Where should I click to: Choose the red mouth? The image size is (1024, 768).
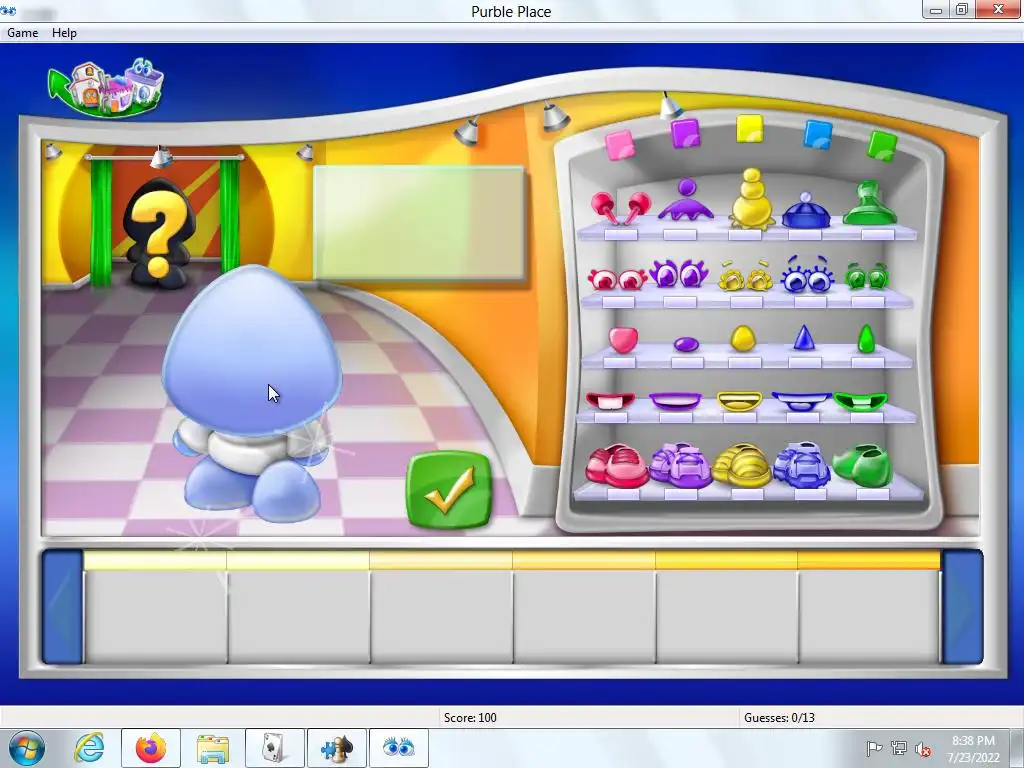(x=610, y=400)
